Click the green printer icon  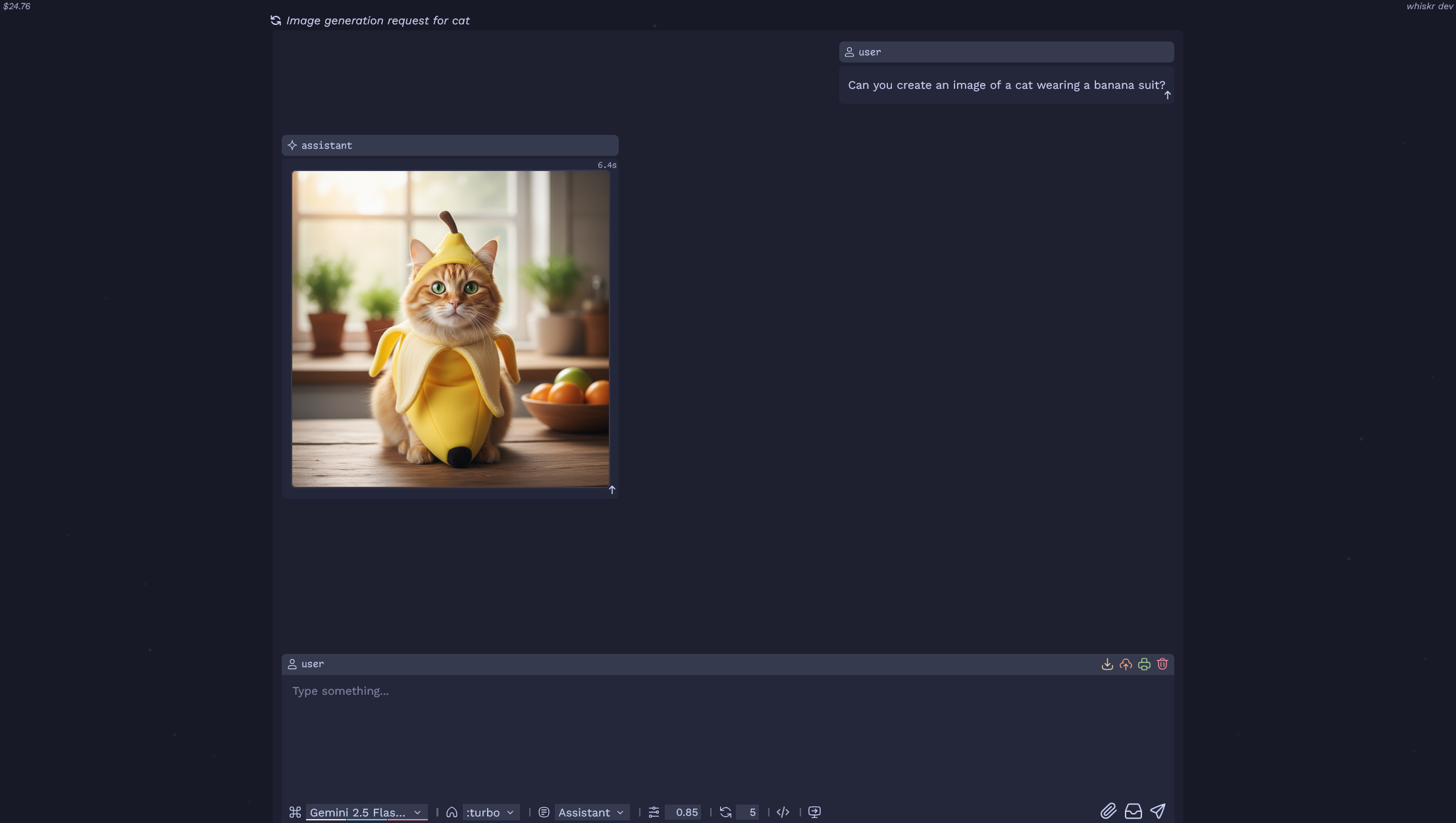[1144, 664]
